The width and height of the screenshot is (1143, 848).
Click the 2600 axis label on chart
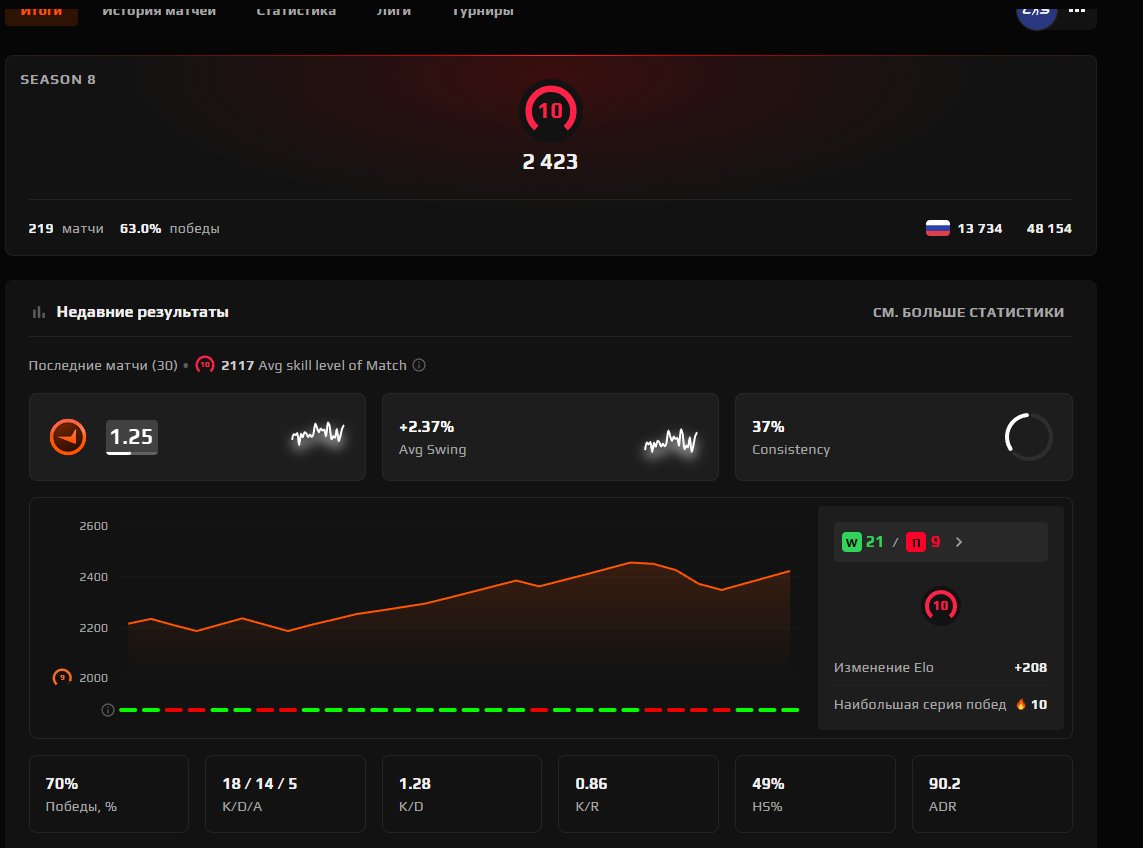[93, 526]
